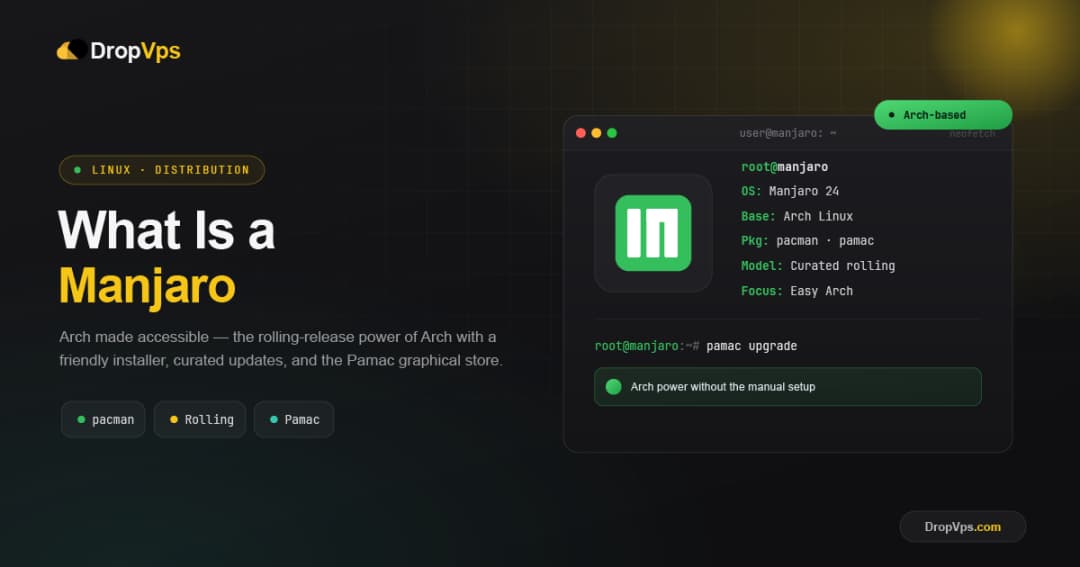This screenshot has height=567, width=1080.
Task: Click the yellow 'Manjaro' headline word
Action: point(147,286)
